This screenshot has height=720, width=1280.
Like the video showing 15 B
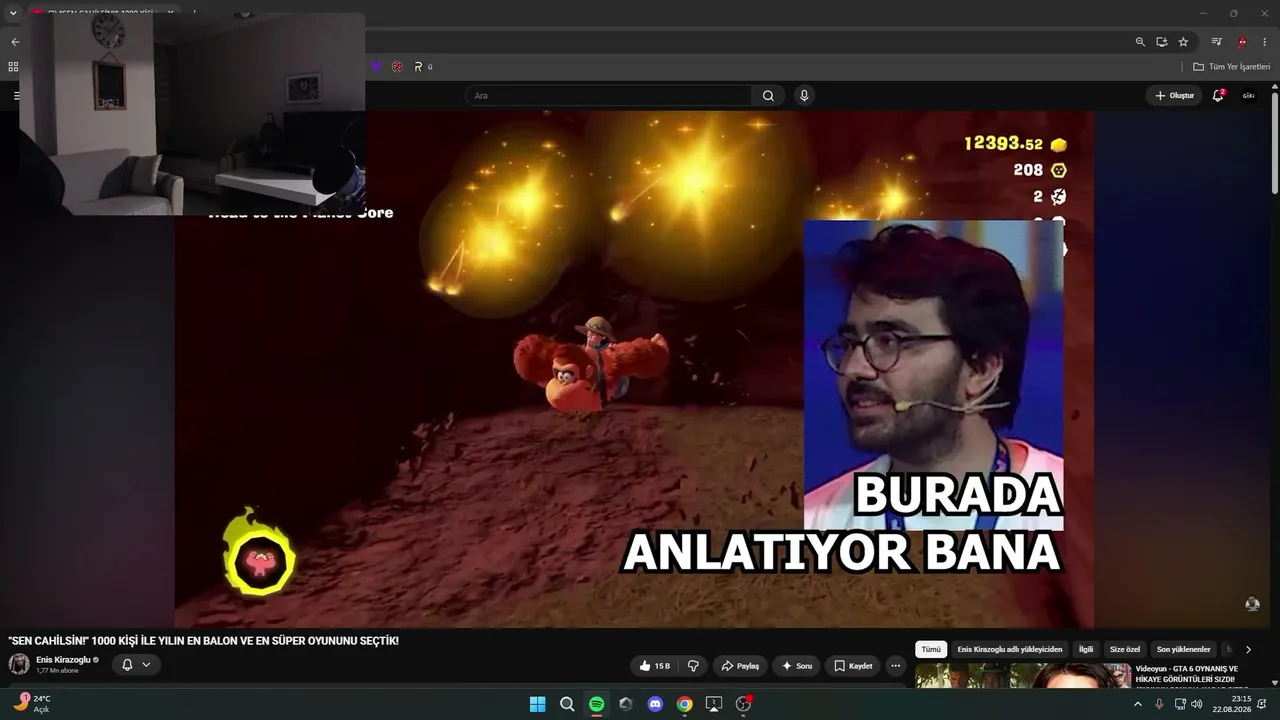pyautogui.click(x=655, y=666)
